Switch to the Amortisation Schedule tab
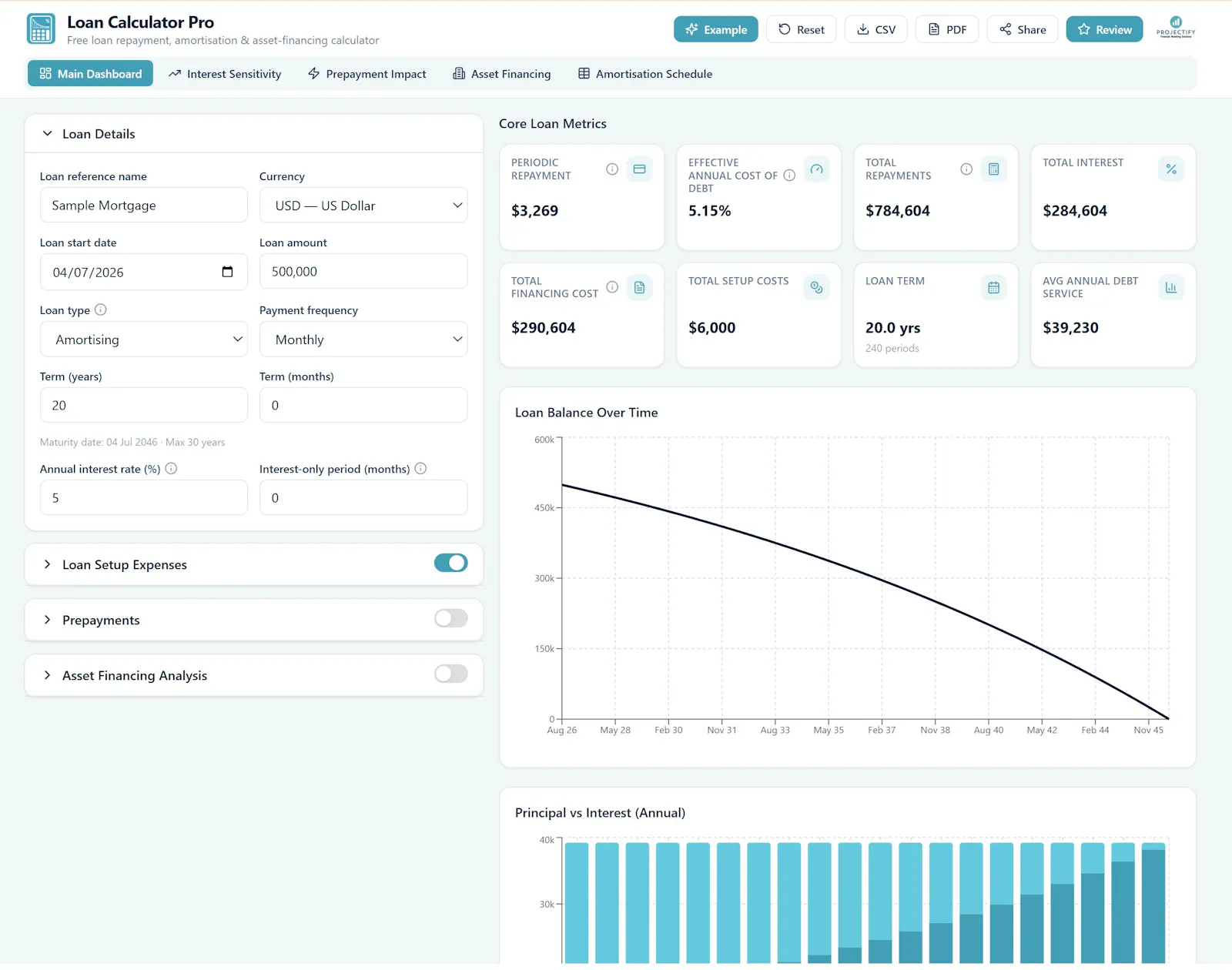Screen dimensions: 1232x970 645,74
